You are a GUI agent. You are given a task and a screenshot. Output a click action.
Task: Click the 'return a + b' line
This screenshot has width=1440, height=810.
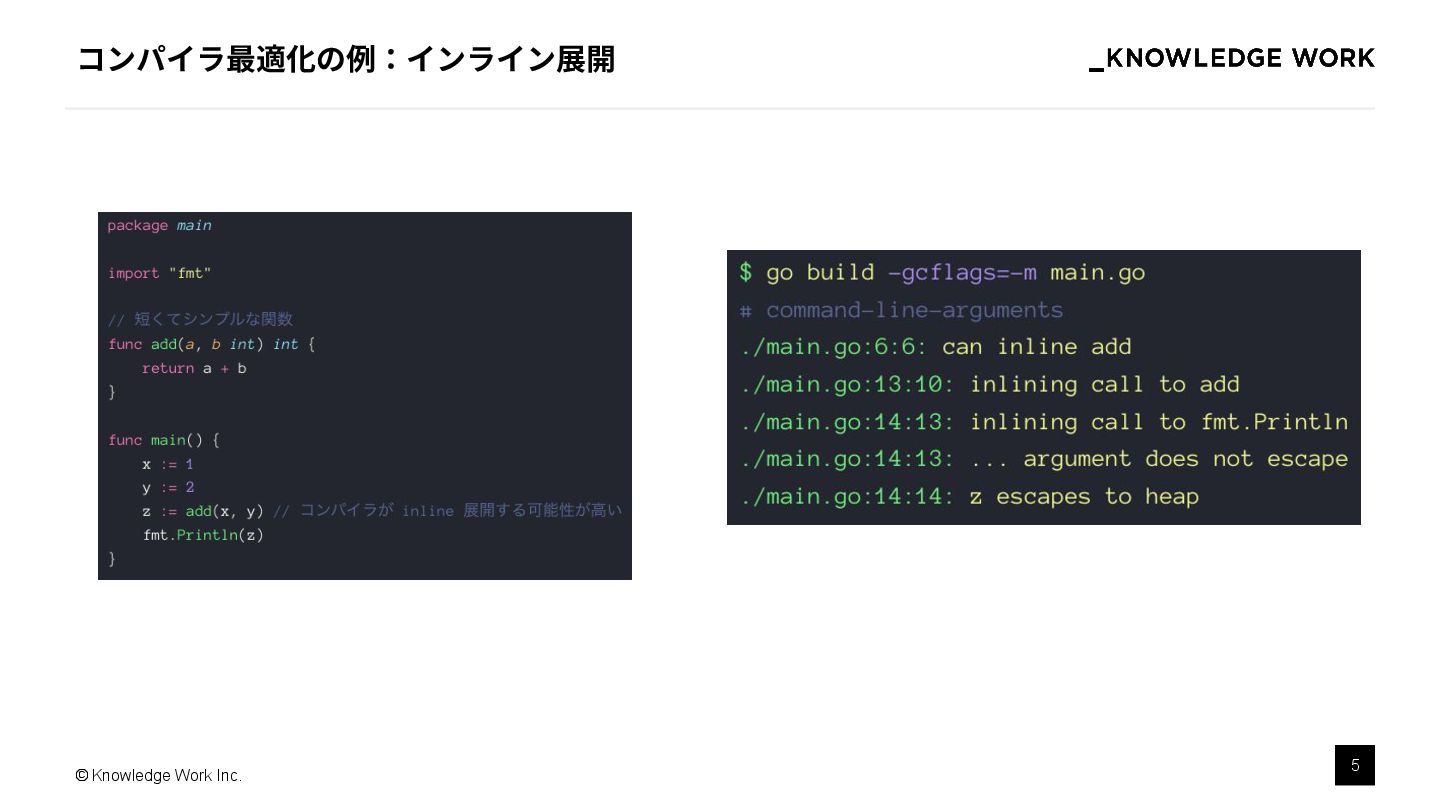click(194, 368)
